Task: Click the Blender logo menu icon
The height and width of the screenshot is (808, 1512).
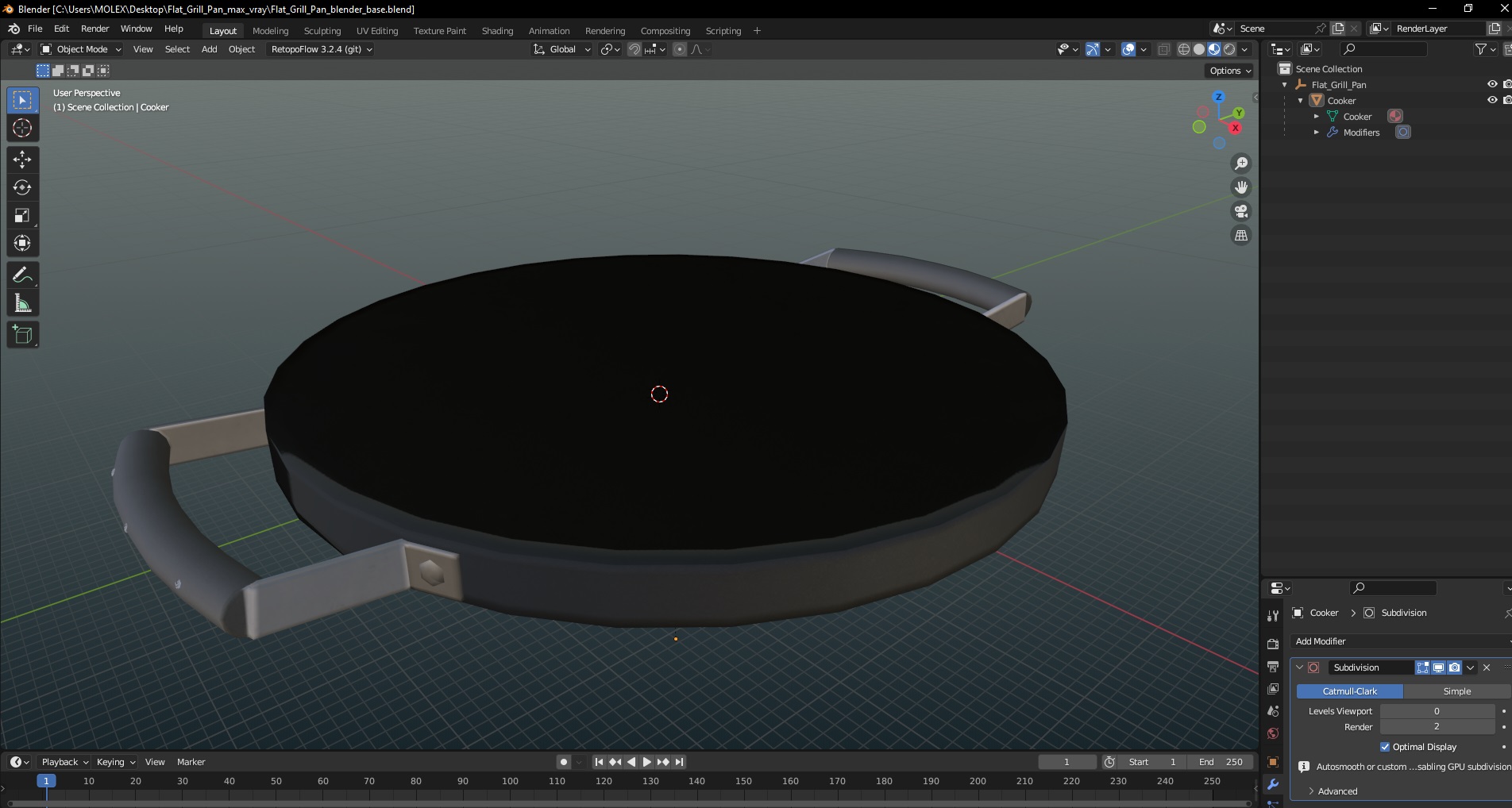Action: click(x=13, y=29)
